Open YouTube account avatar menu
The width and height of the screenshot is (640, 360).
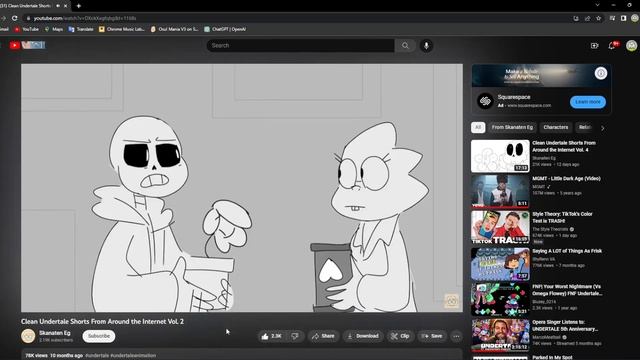[x=631, y=46]
